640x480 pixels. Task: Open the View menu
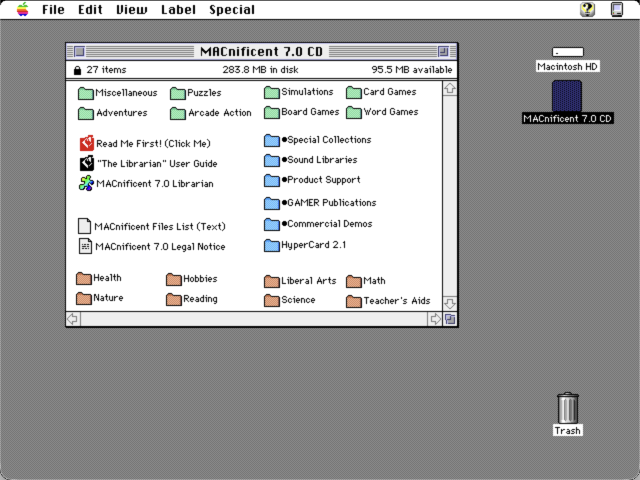[x=132, y=9]
